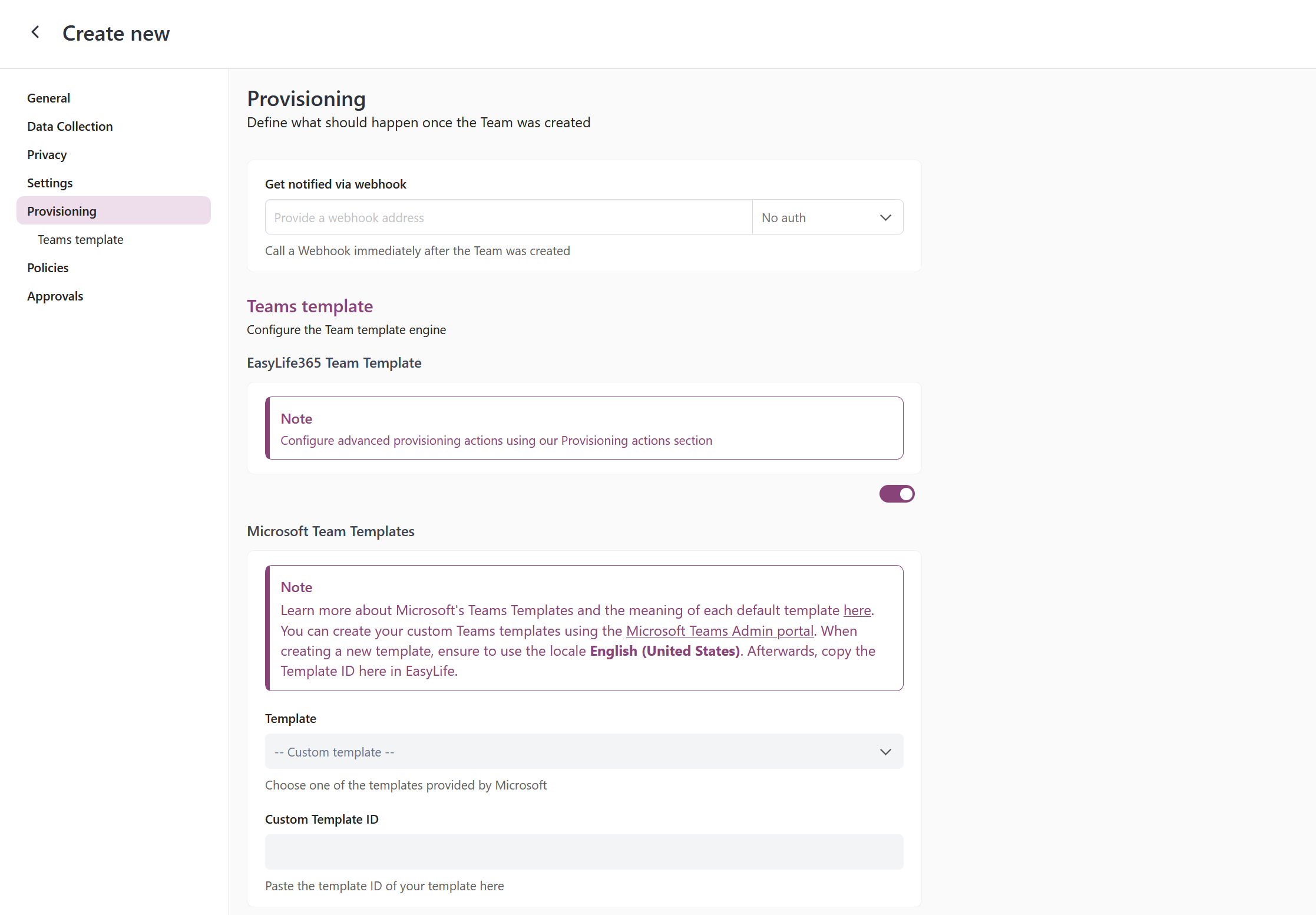This screenshot has height=915, width=1316.
Task: Click the 'No auth' selector text
Action: tap(783, 217)
